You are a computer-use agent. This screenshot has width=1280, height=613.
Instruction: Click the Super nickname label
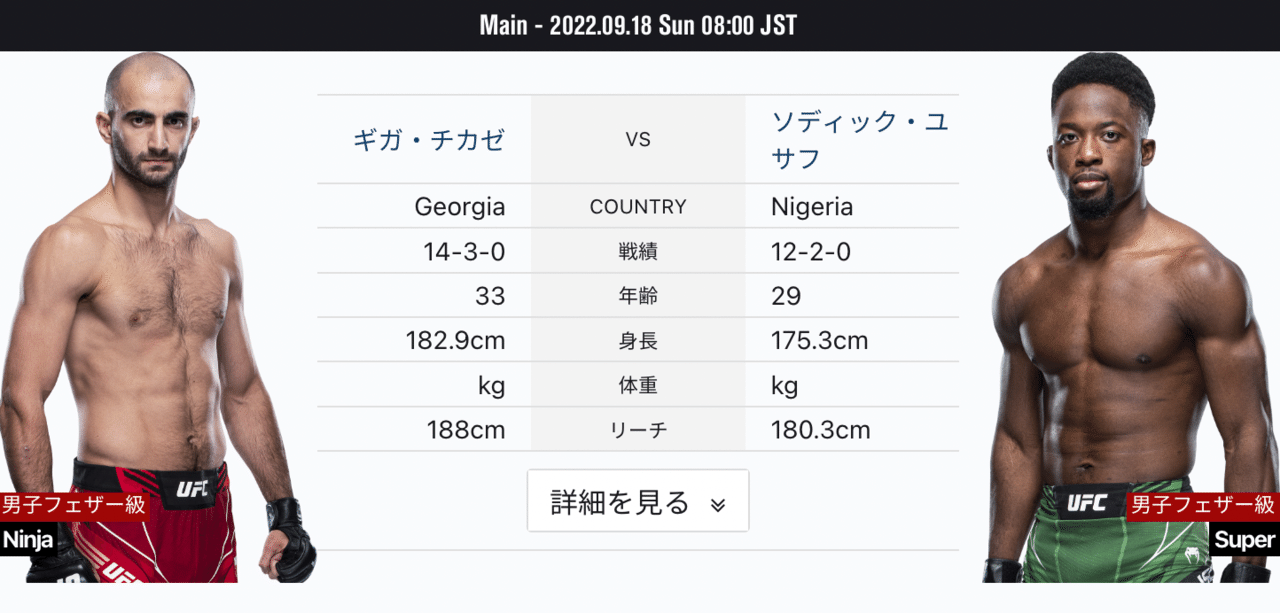[1245, 540]
